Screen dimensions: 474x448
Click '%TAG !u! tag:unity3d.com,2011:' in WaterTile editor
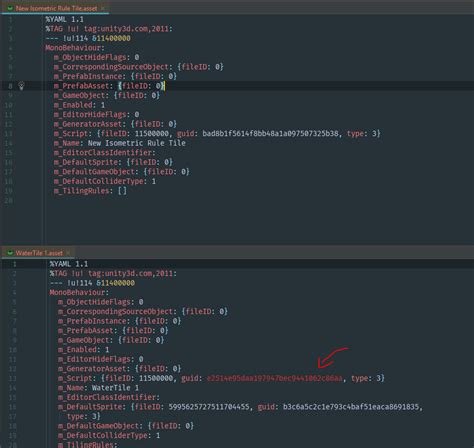[x=113, y=274]
